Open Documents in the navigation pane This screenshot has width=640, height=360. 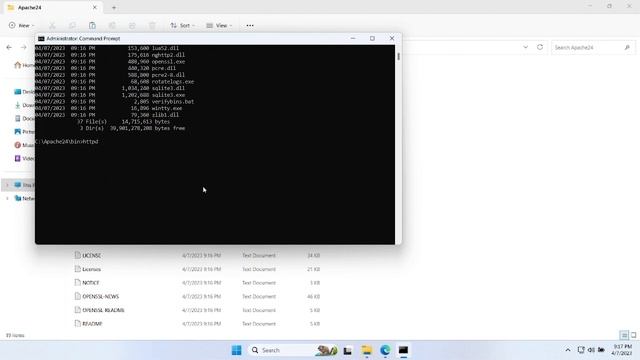(x=24, y=118)
